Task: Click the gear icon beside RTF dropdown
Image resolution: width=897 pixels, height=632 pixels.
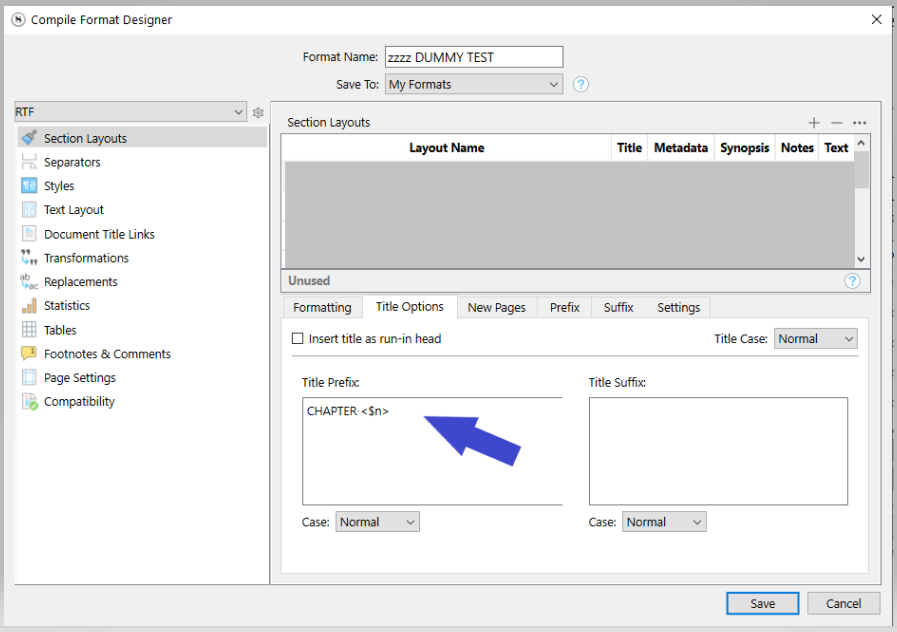Action: (x=258, y=113)
